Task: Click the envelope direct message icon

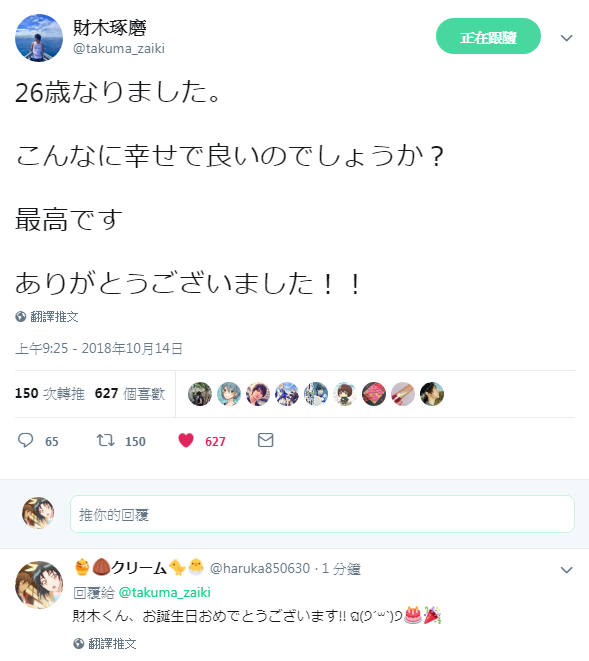Action: coord(266,440)
